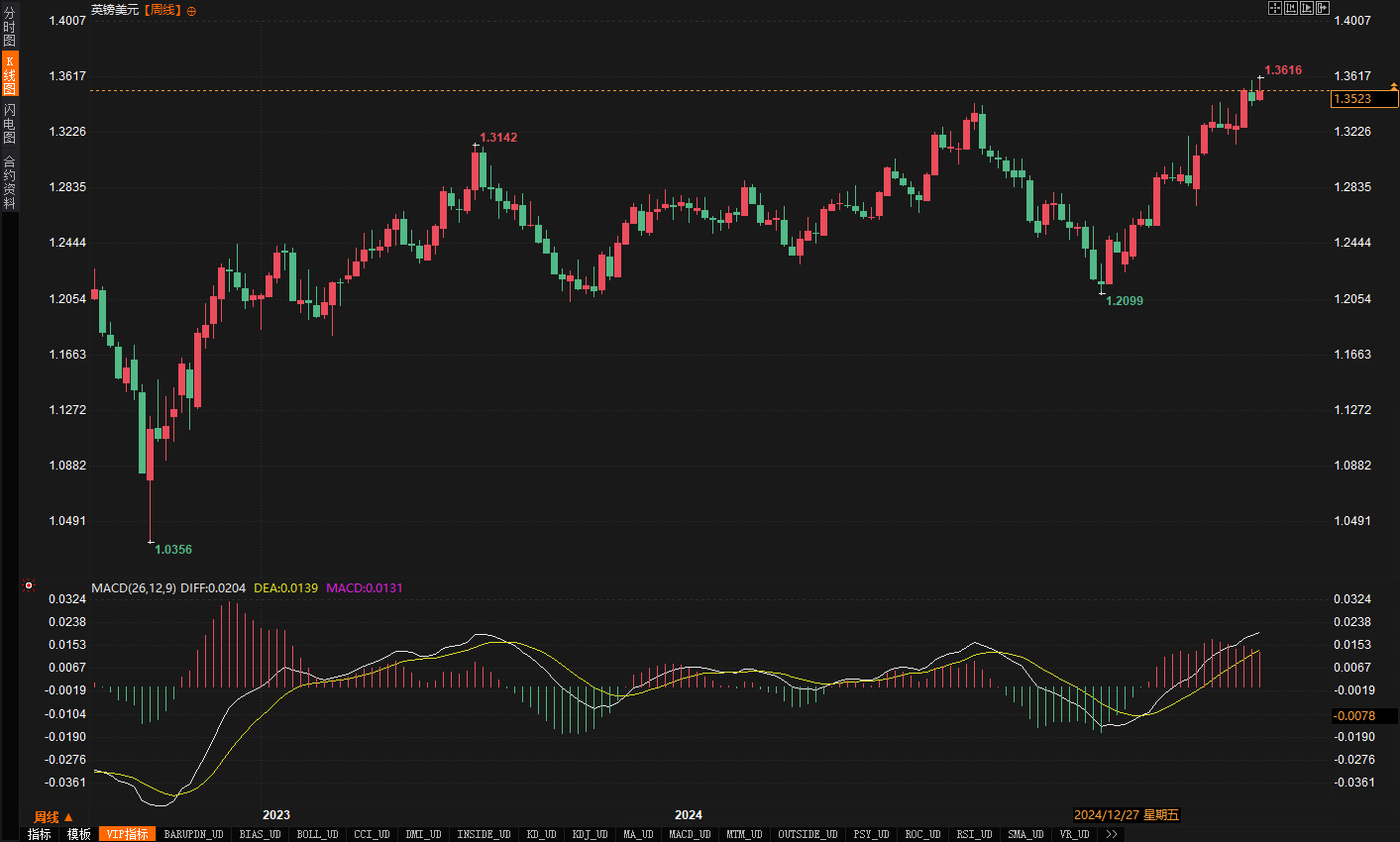Choose the MA_UD indicator
Viewport: 1400px width, 842px height.
638,834
